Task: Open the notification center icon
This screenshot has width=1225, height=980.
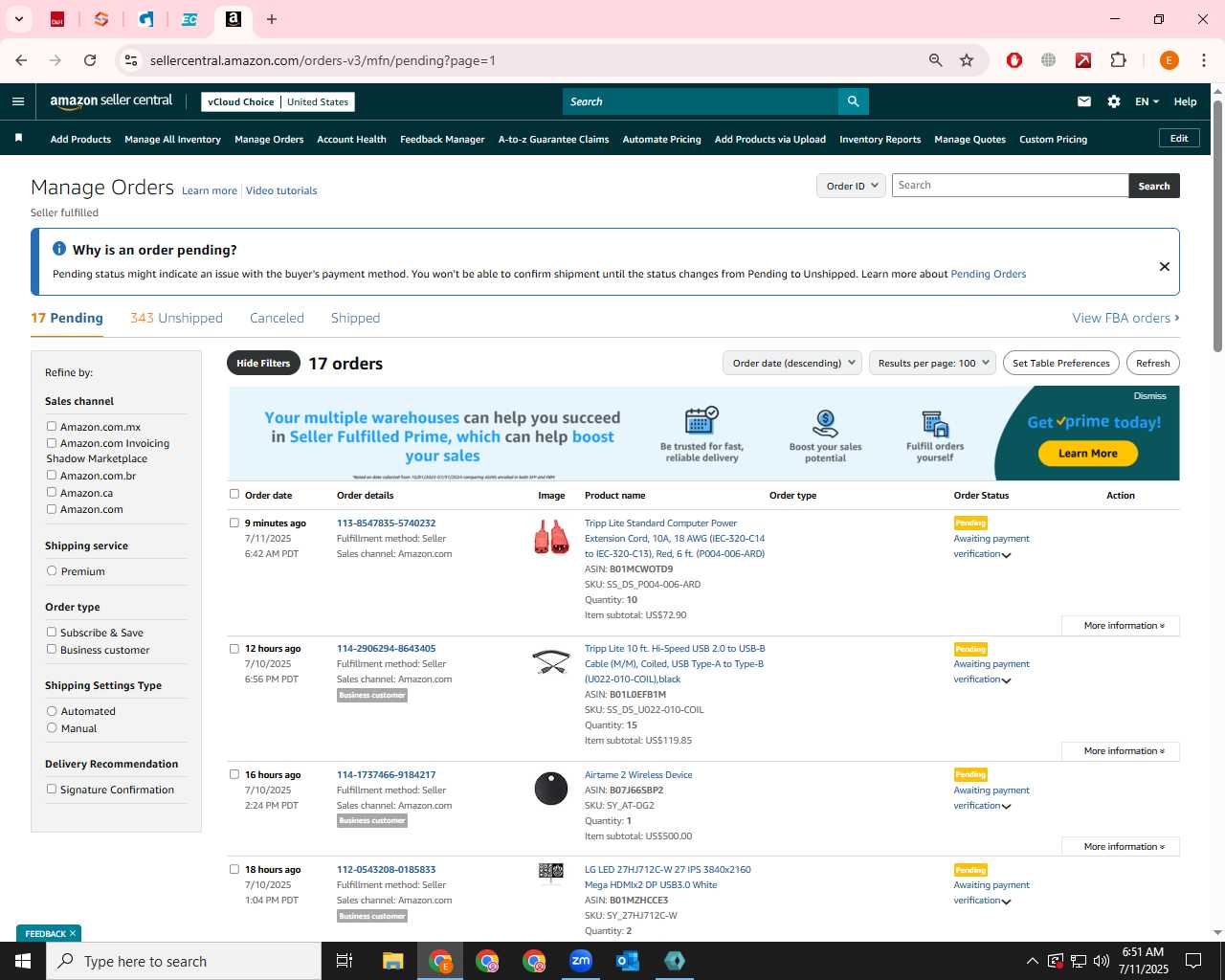Action: point(1193,961)
